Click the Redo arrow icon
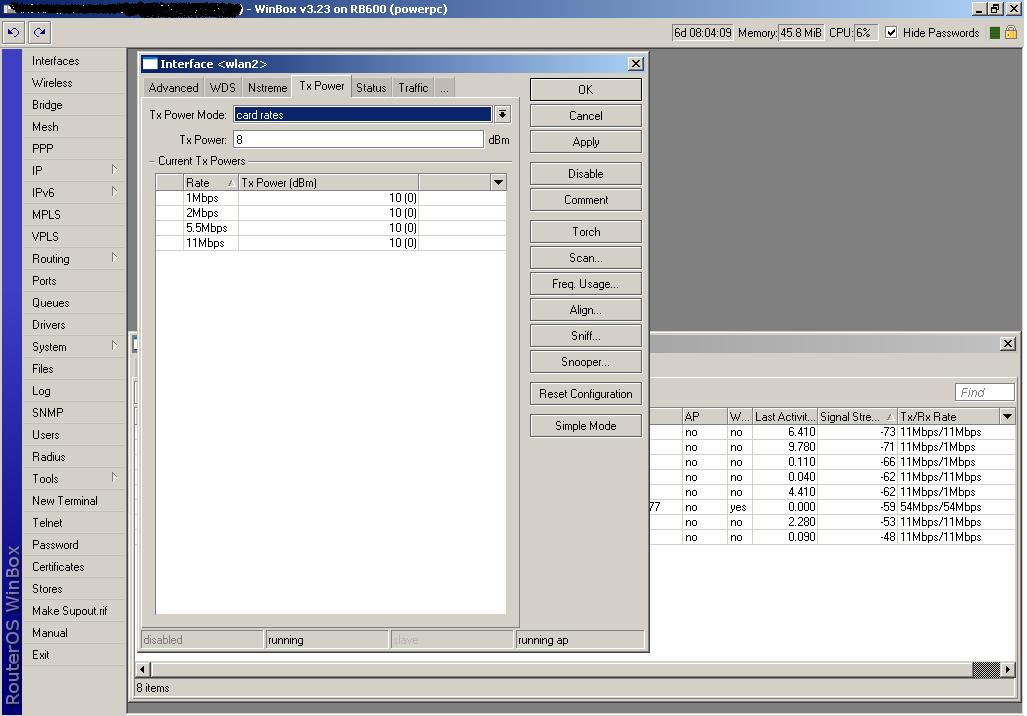The image size is (1027, 716). click(x=39, y=32)
